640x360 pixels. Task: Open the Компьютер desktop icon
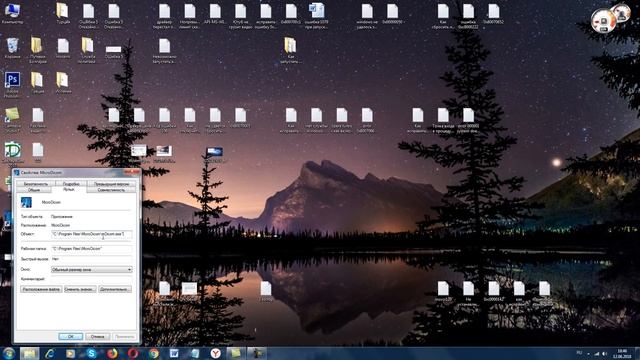(x=12, y=13)
